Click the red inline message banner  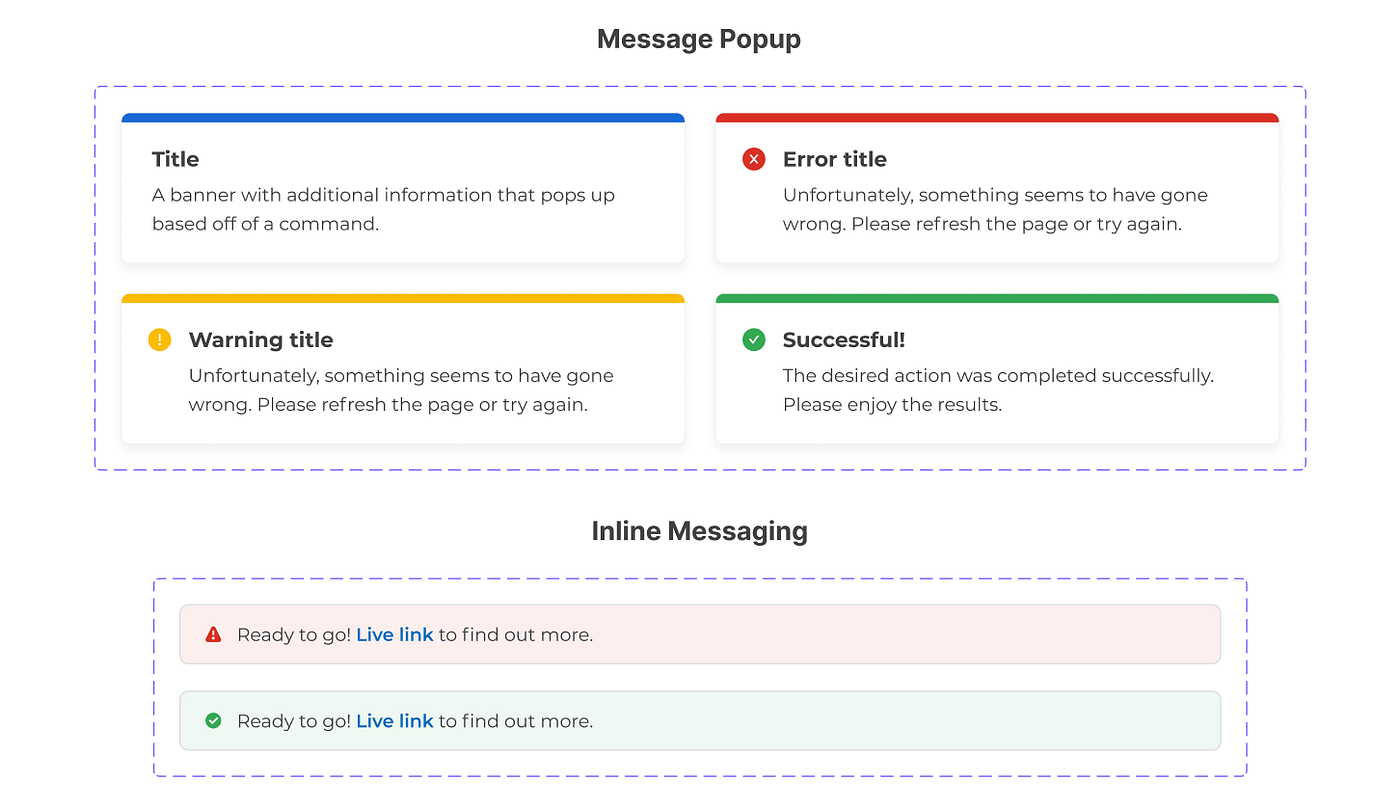click(x=700, y=634)
